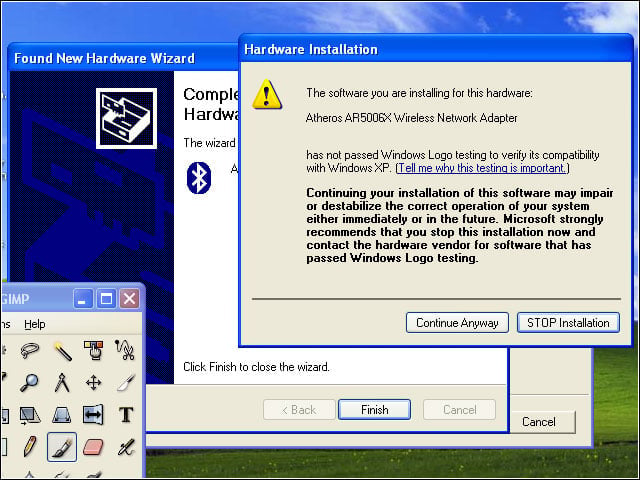Click the STOP Installation button
The width and height of the screenshot is (640, 480).
click(x=568, y=323)
